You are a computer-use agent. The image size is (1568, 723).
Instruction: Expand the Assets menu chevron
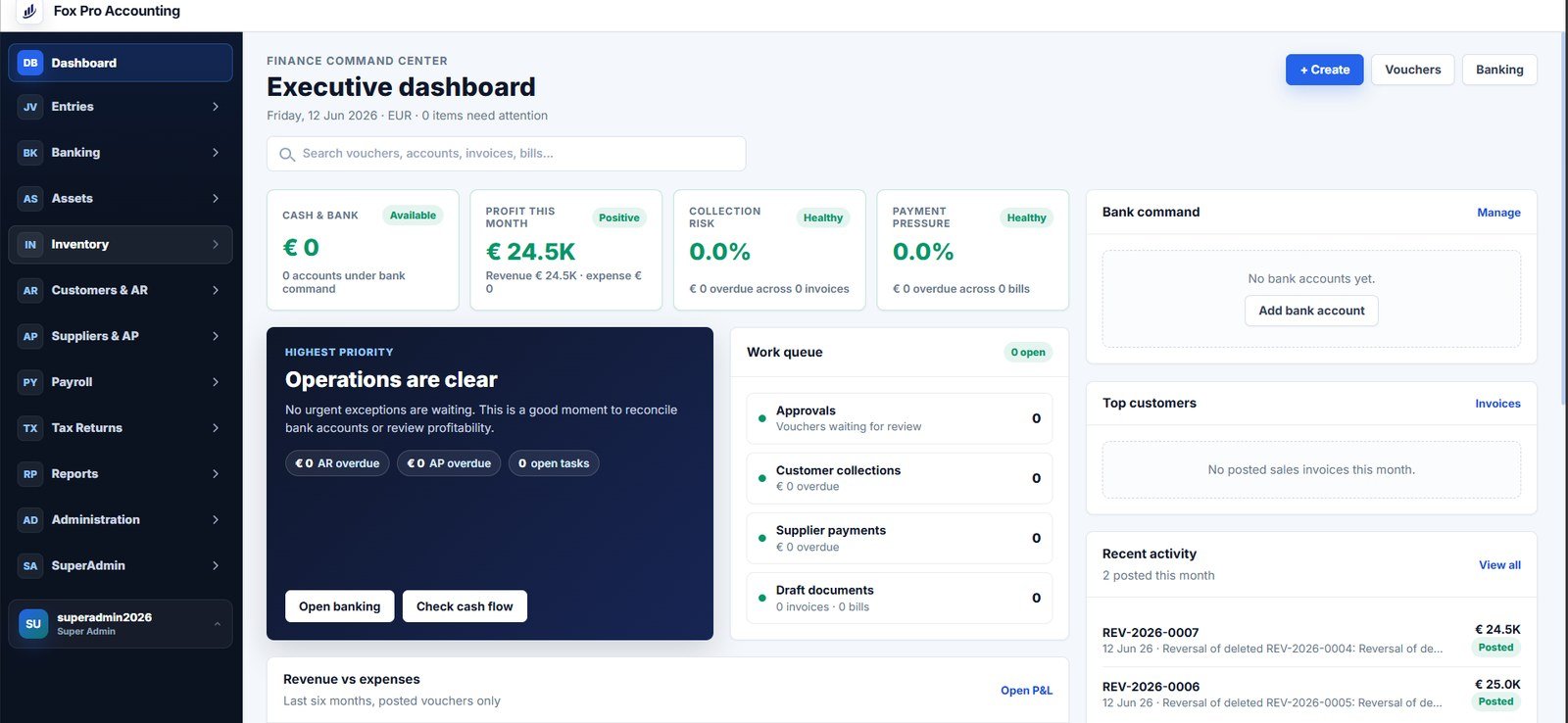click(216, 199)
